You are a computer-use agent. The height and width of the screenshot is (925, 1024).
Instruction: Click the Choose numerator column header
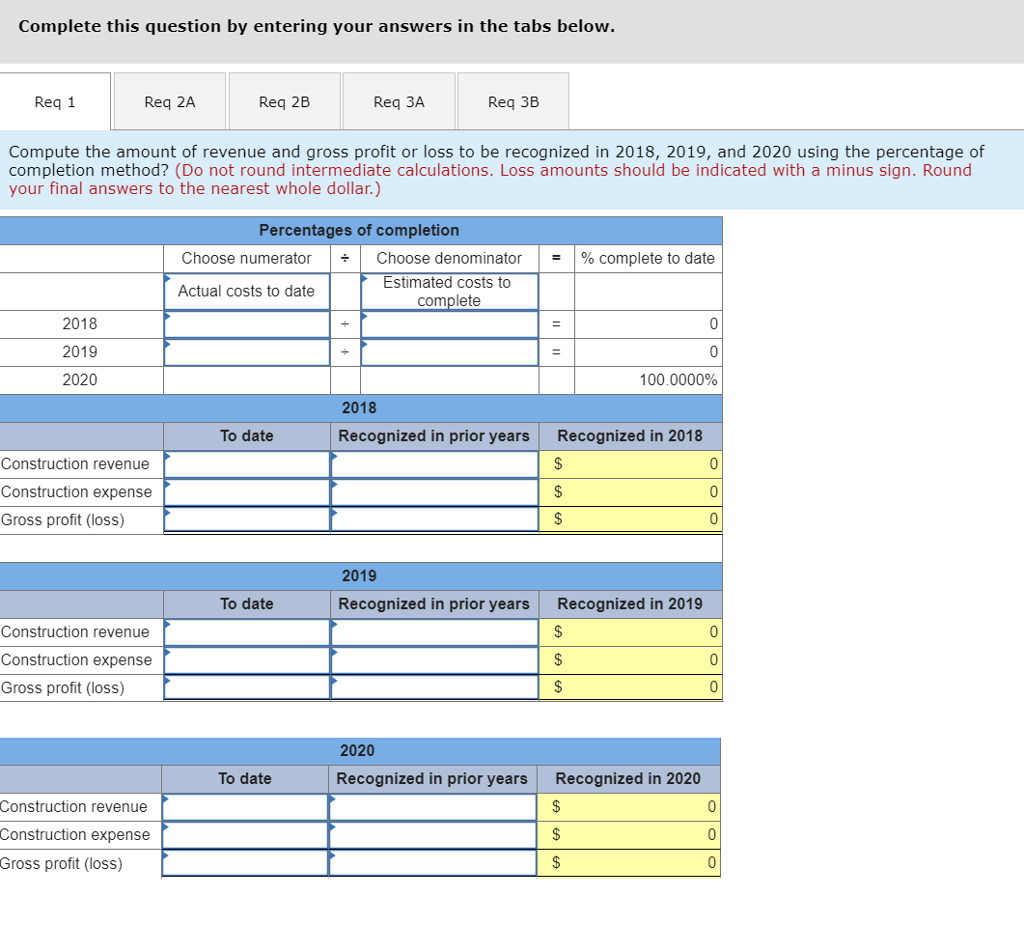pyautogui.click(x=247, y=259)
